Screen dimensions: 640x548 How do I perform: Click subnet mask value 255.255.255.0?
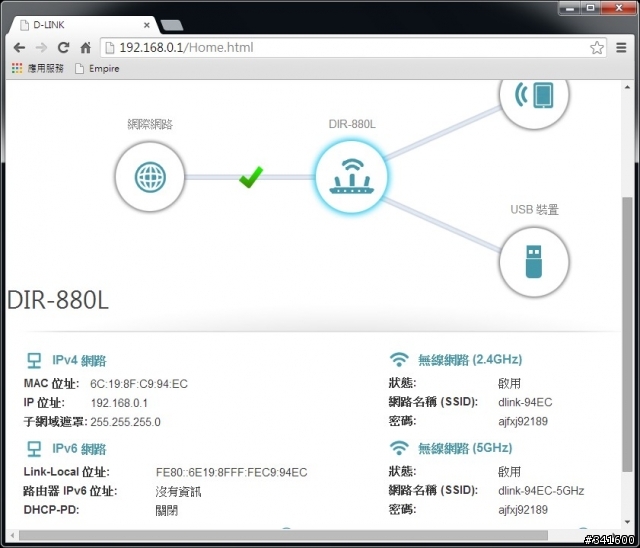click(x=125, y=422)
